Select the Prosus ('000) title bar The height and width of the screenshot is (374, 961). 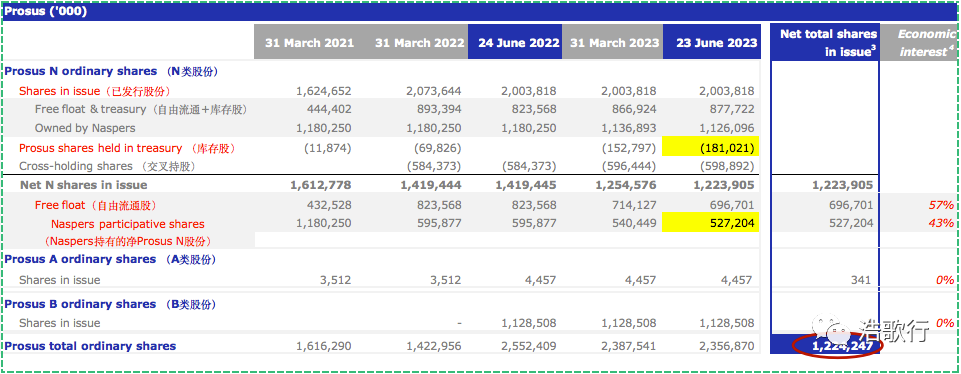tap(480, 11)
